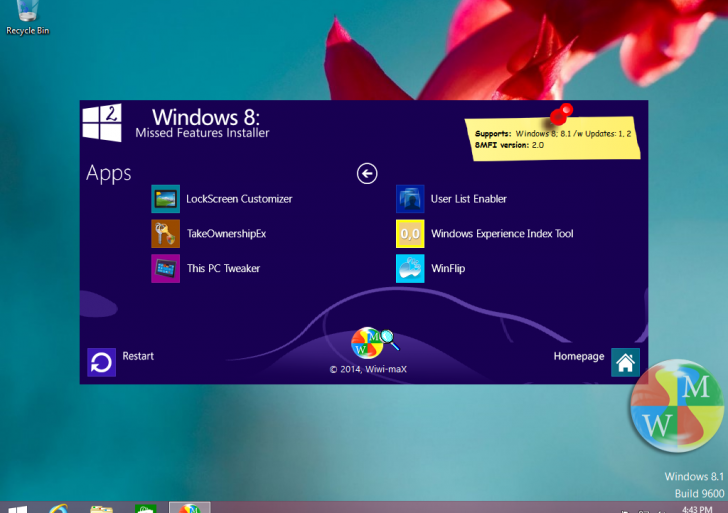The image size is (728, 513).
Task: Launch This PC Tweaker via its icon
Action: pos(165,269)
